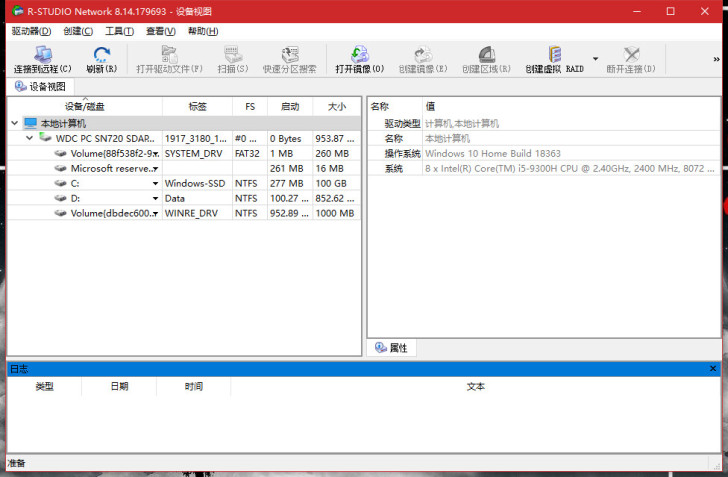Click the Connect to Remote (连接到远程) icon
Viewport: 728px width, 477px height.
tap(42, 54)
